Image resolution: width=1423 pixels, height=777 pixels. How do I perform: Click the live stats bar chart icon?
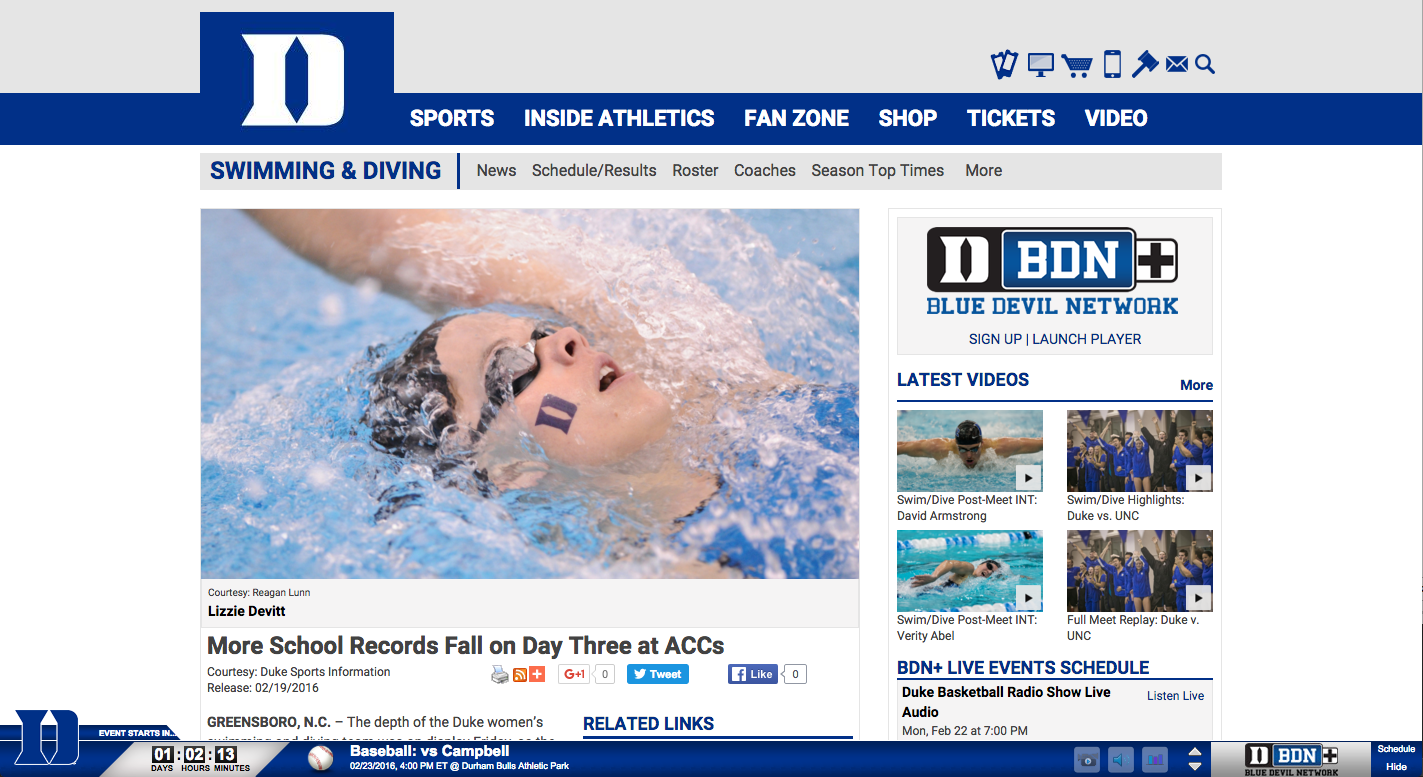click(x=1155, y=760)
